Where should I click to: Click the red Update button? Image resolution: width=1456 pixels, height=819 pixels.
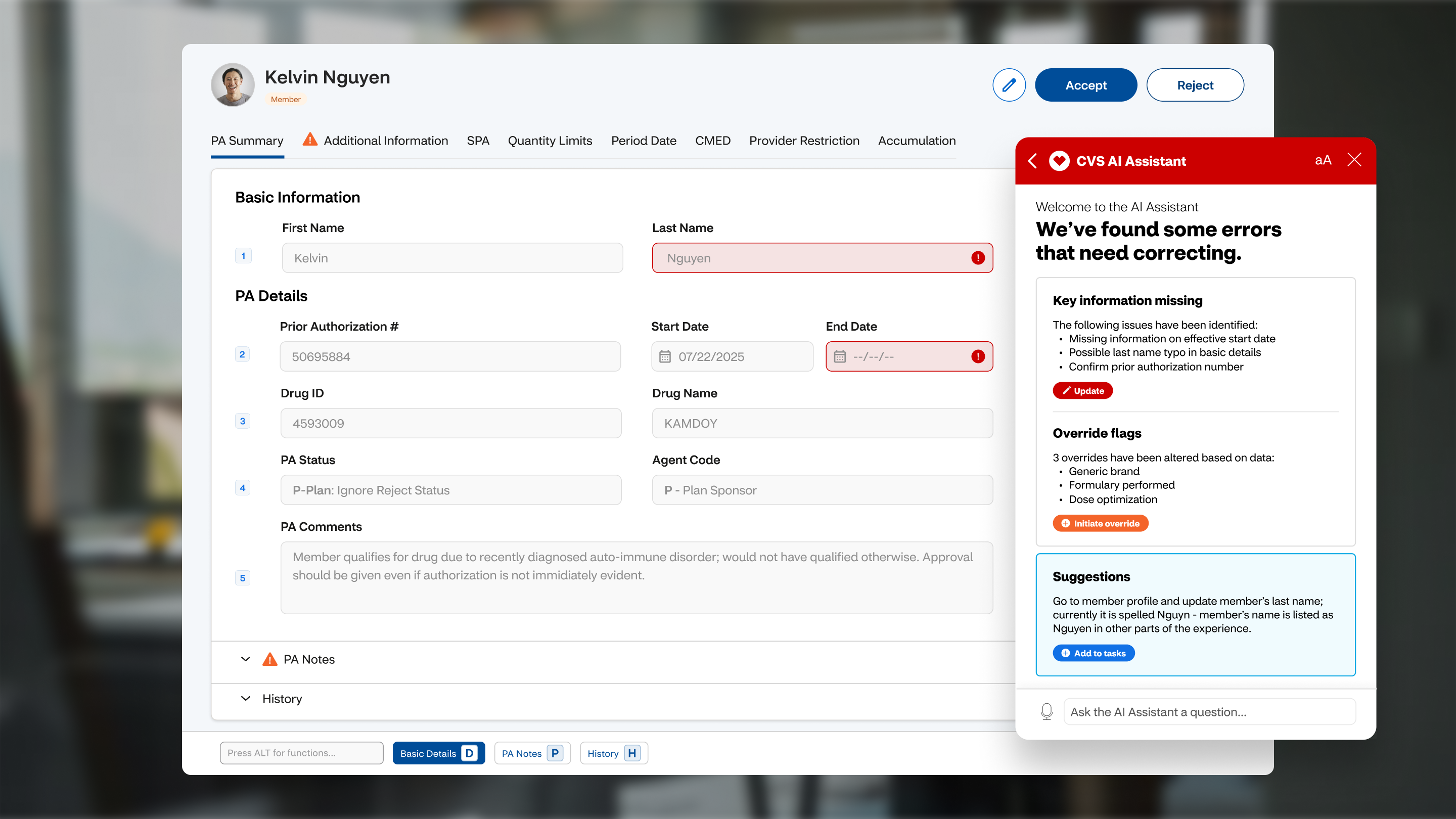coord(1082,391)
